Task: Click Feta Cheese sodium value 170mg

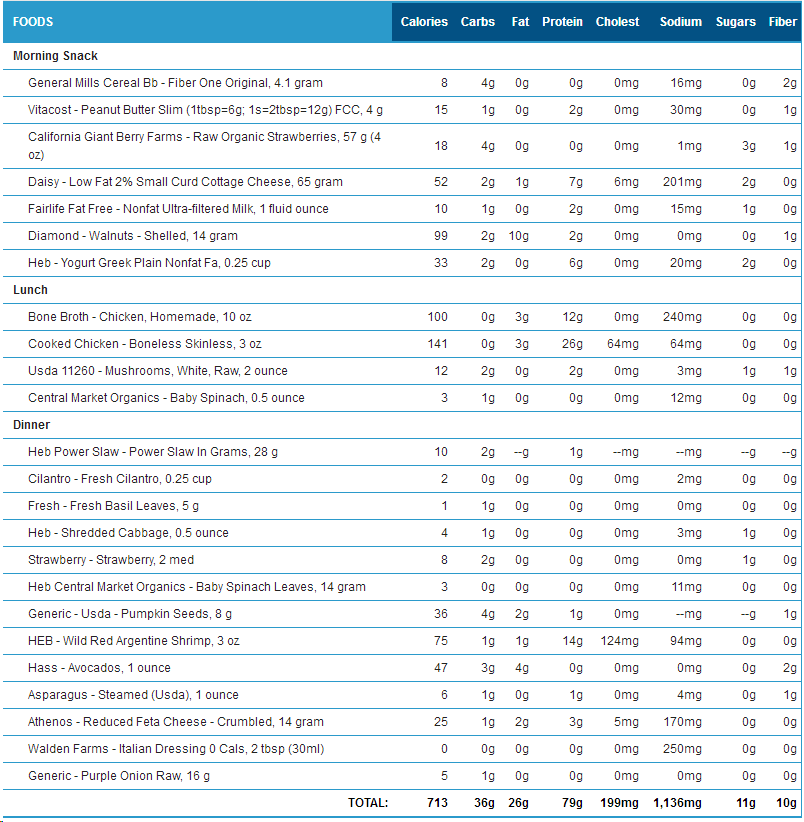Action: pyautogui.click(x=682, y=722)
